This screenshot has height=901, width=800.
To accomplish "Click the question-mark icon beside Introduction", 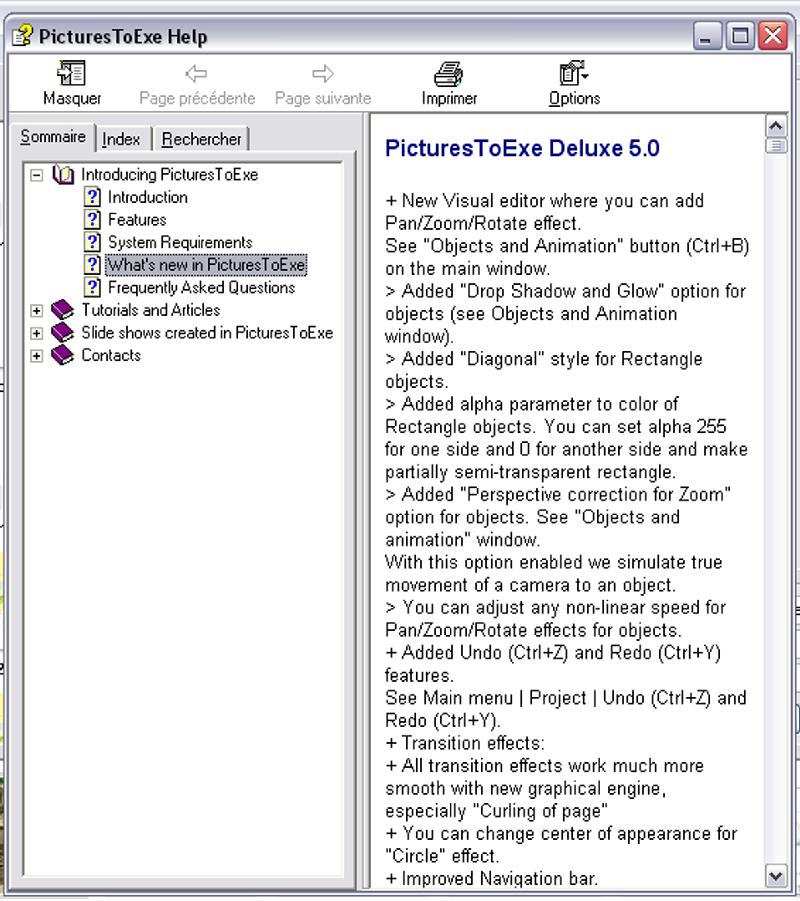I will tap(93, 197).
